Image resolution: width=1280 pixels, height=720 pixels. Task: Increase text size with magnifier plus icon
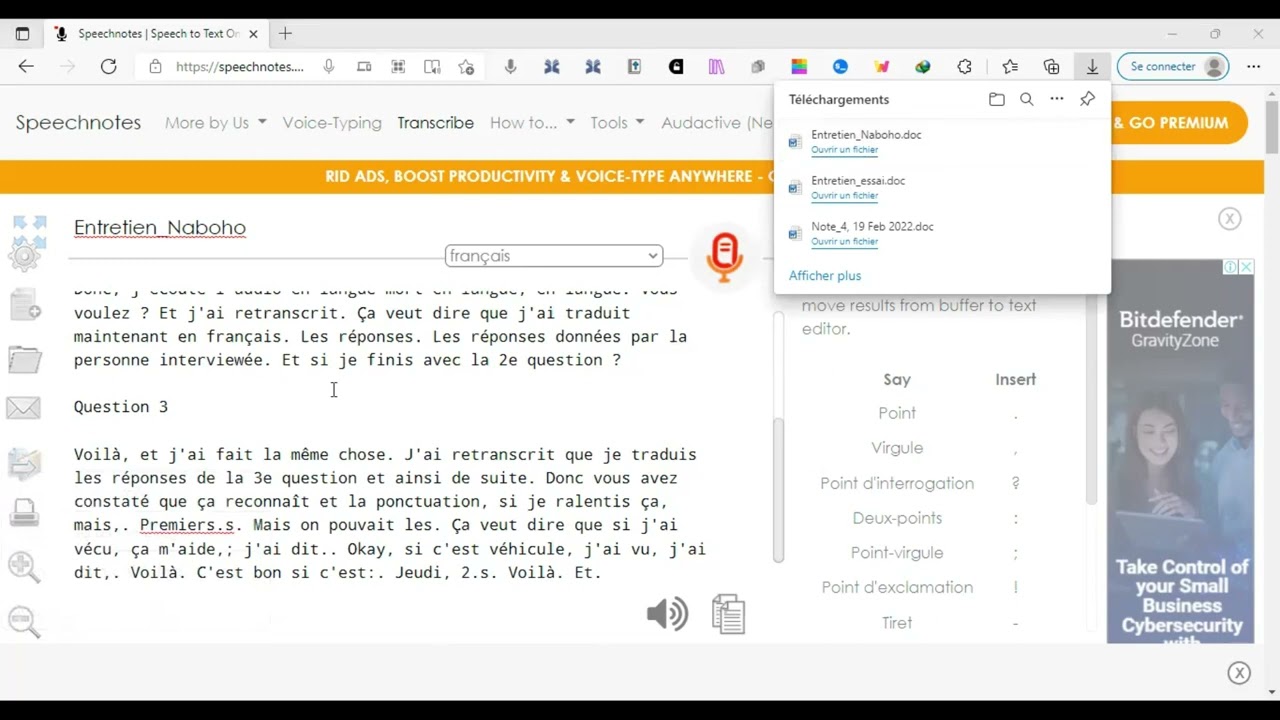(x=24, y=567)
